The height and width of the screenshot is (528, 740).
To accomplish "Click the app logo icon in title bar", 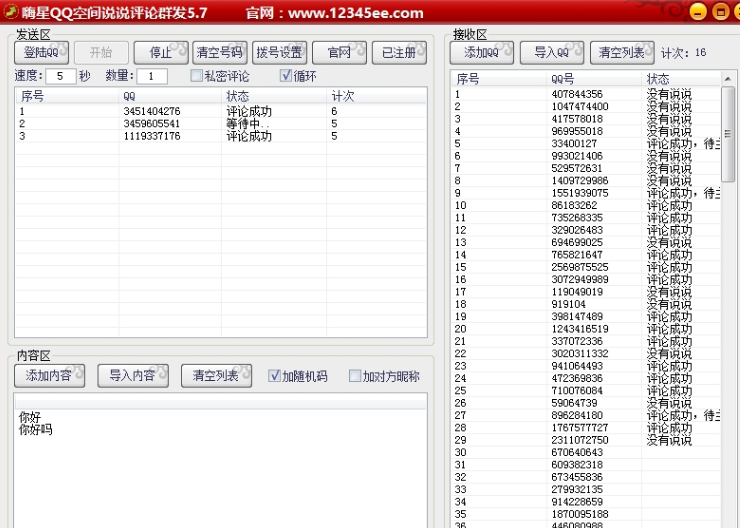I will coord(10,12).
